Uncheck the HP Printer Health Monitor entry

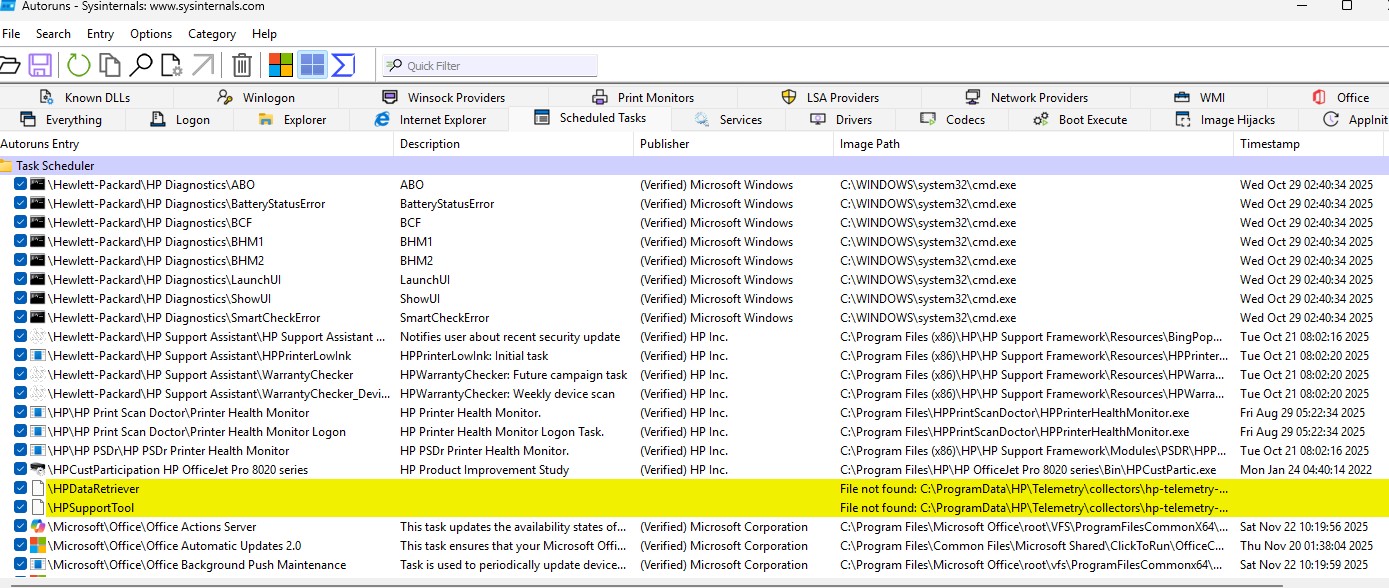[22, 412]
